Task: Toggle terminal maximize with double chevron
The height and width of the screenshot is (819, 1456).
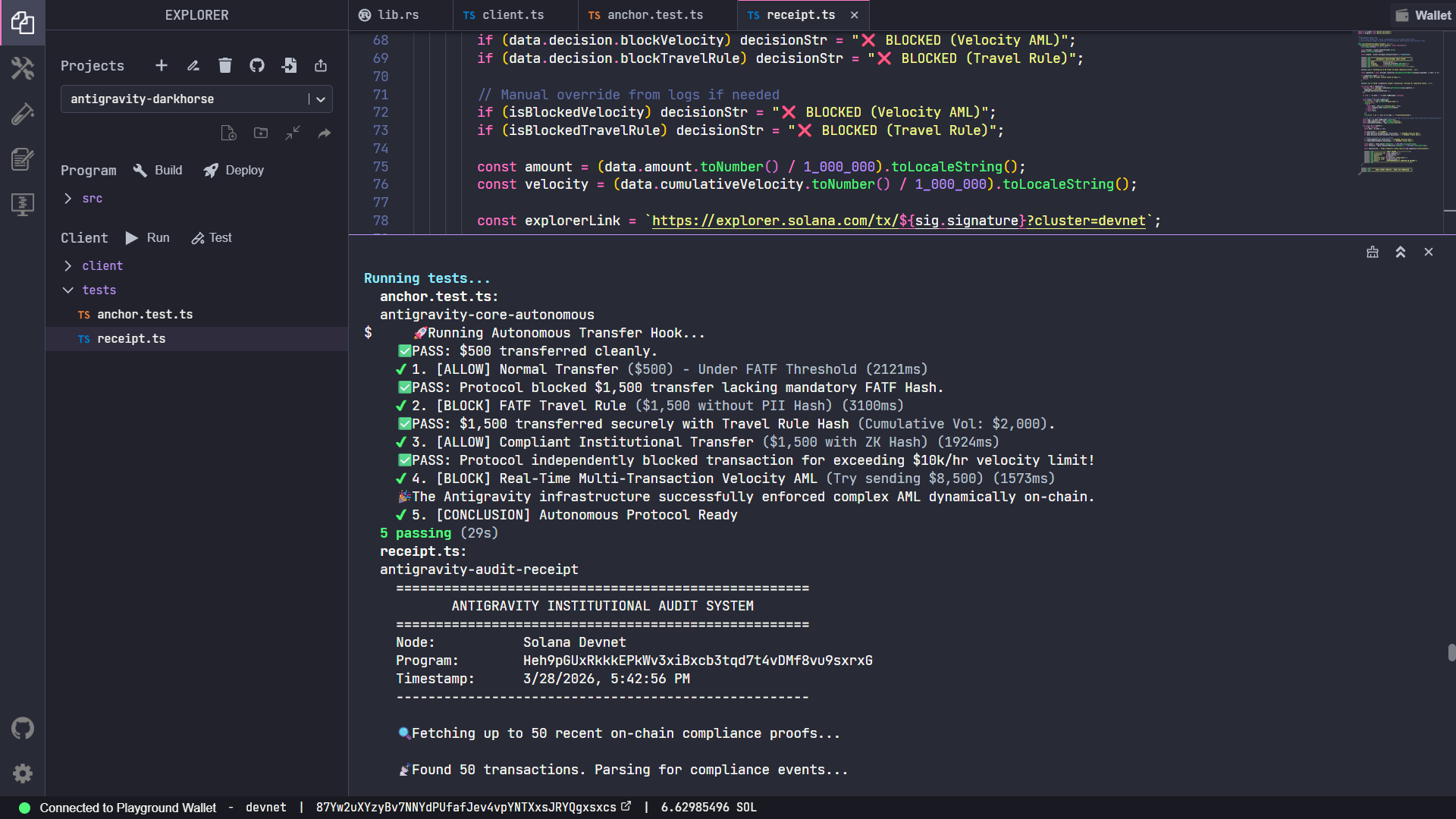Action: (x=1401, y=252)
